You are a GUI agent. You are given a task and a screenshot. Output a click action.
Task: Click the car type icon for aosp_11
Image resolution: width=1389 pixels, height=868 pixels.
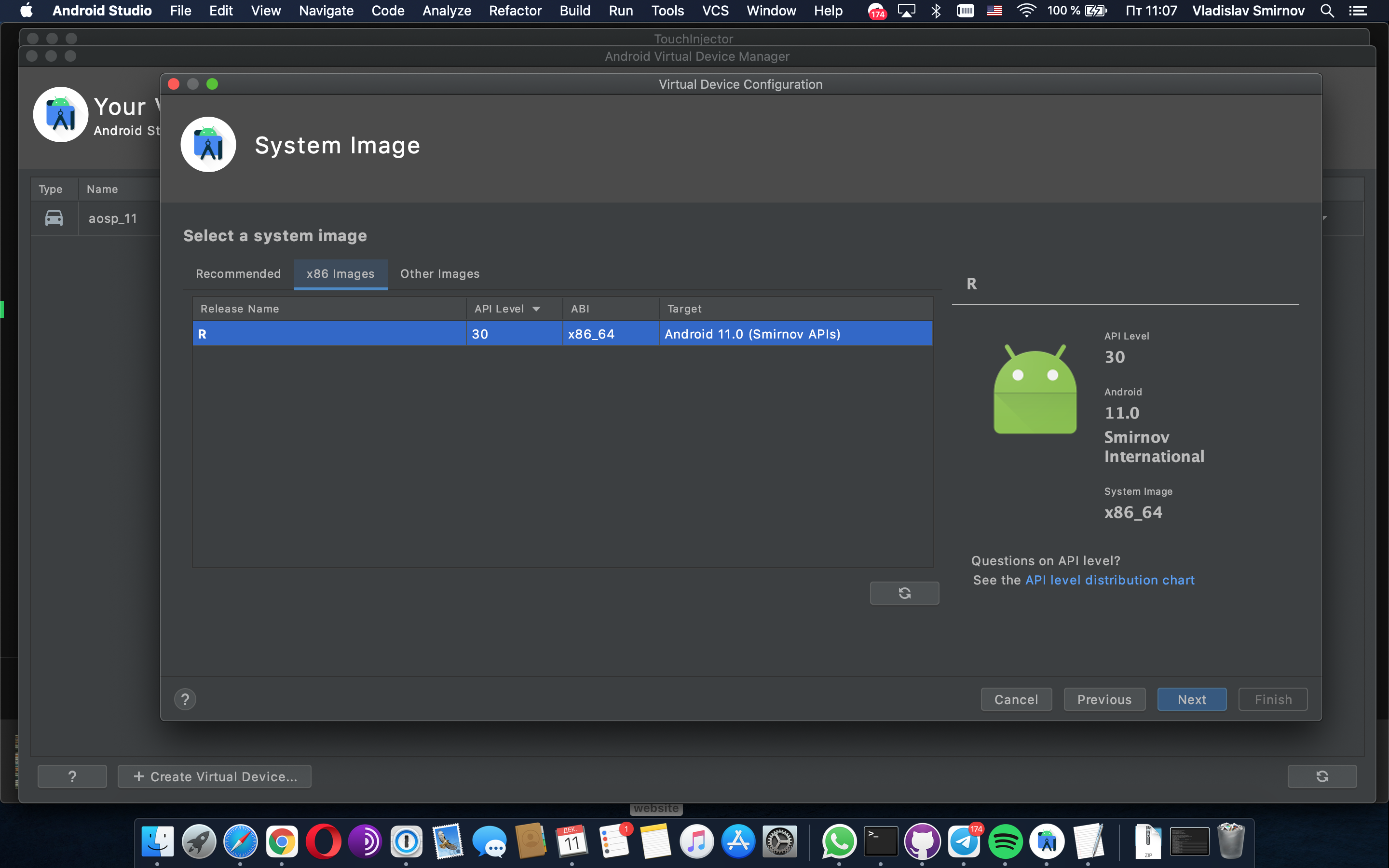point(54,218)
